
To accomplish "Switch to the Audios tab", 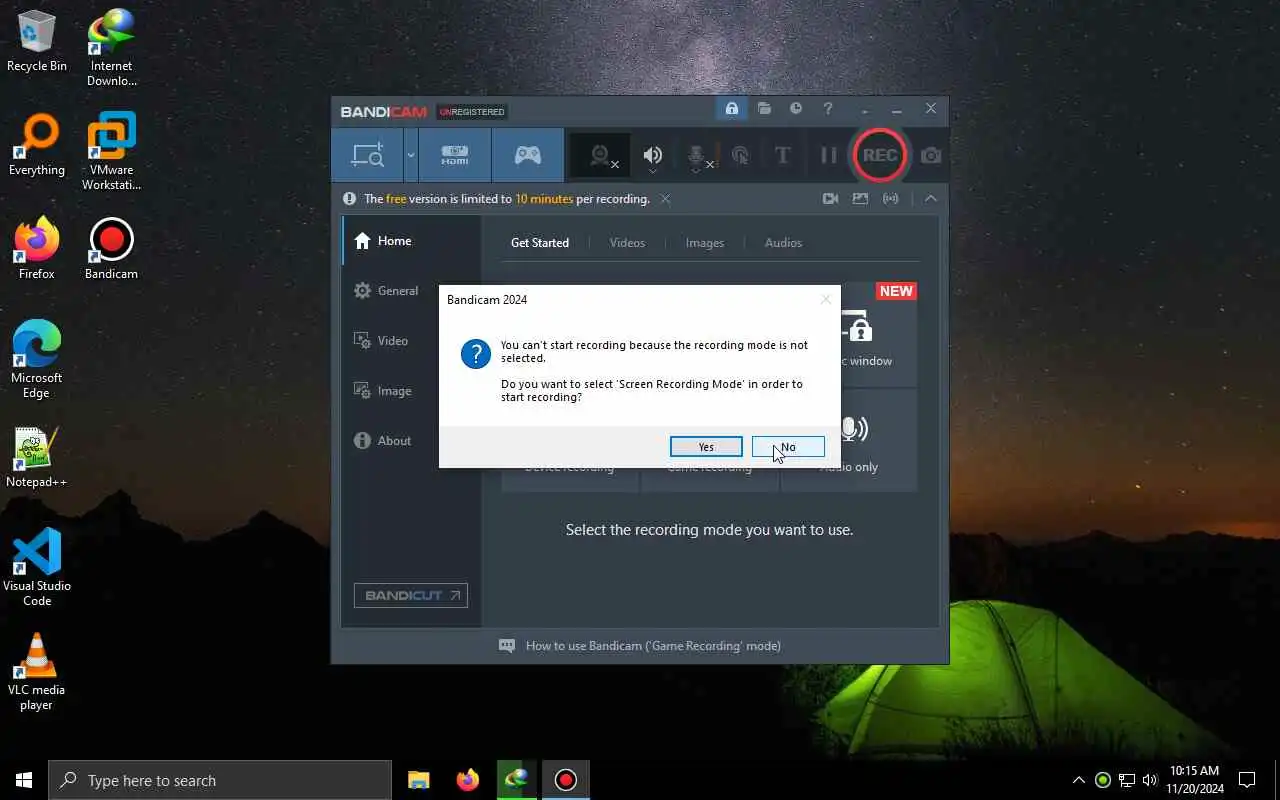I will [783, 243].
